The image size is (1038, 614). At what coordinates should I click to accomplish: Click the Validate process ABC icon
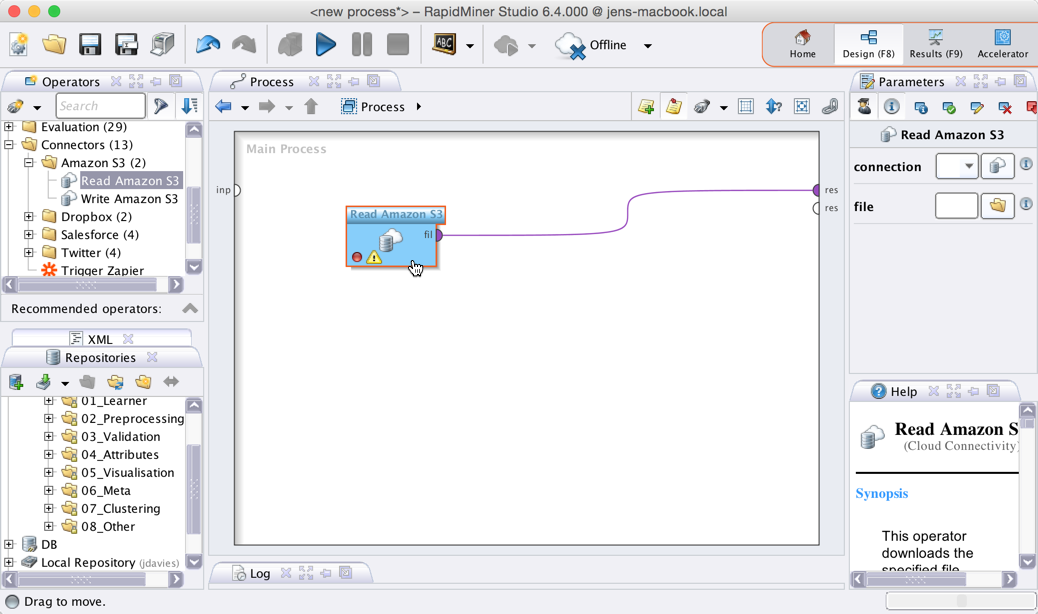(444, 45)
